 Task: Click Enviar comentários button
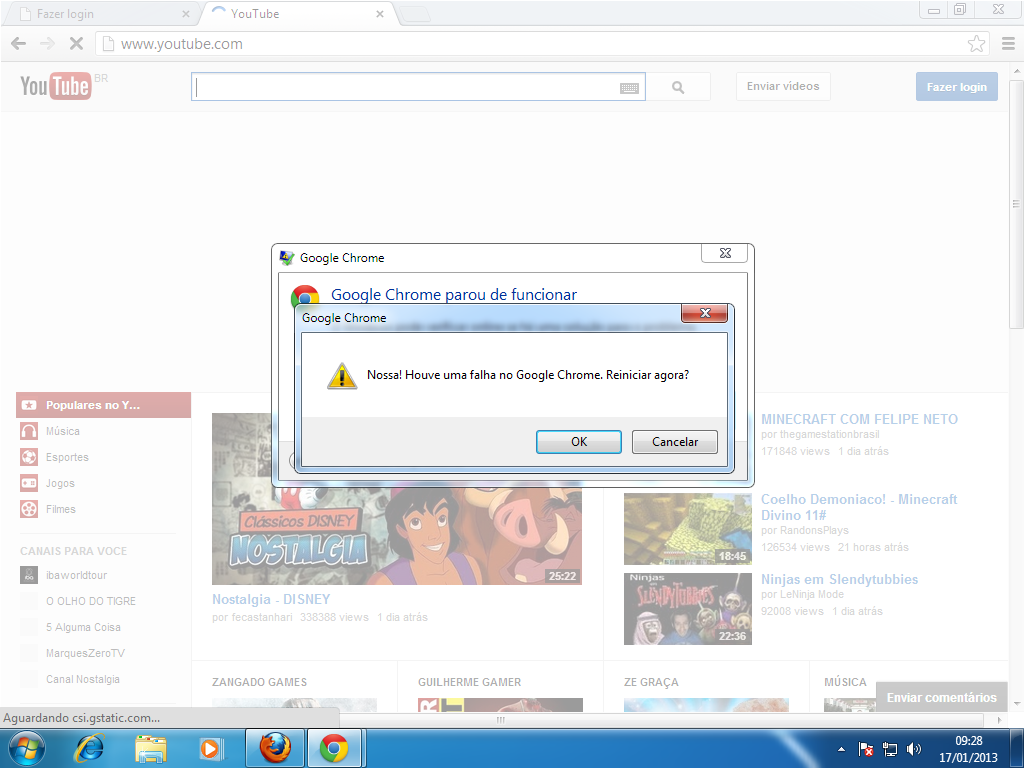(x=941, y=697)
